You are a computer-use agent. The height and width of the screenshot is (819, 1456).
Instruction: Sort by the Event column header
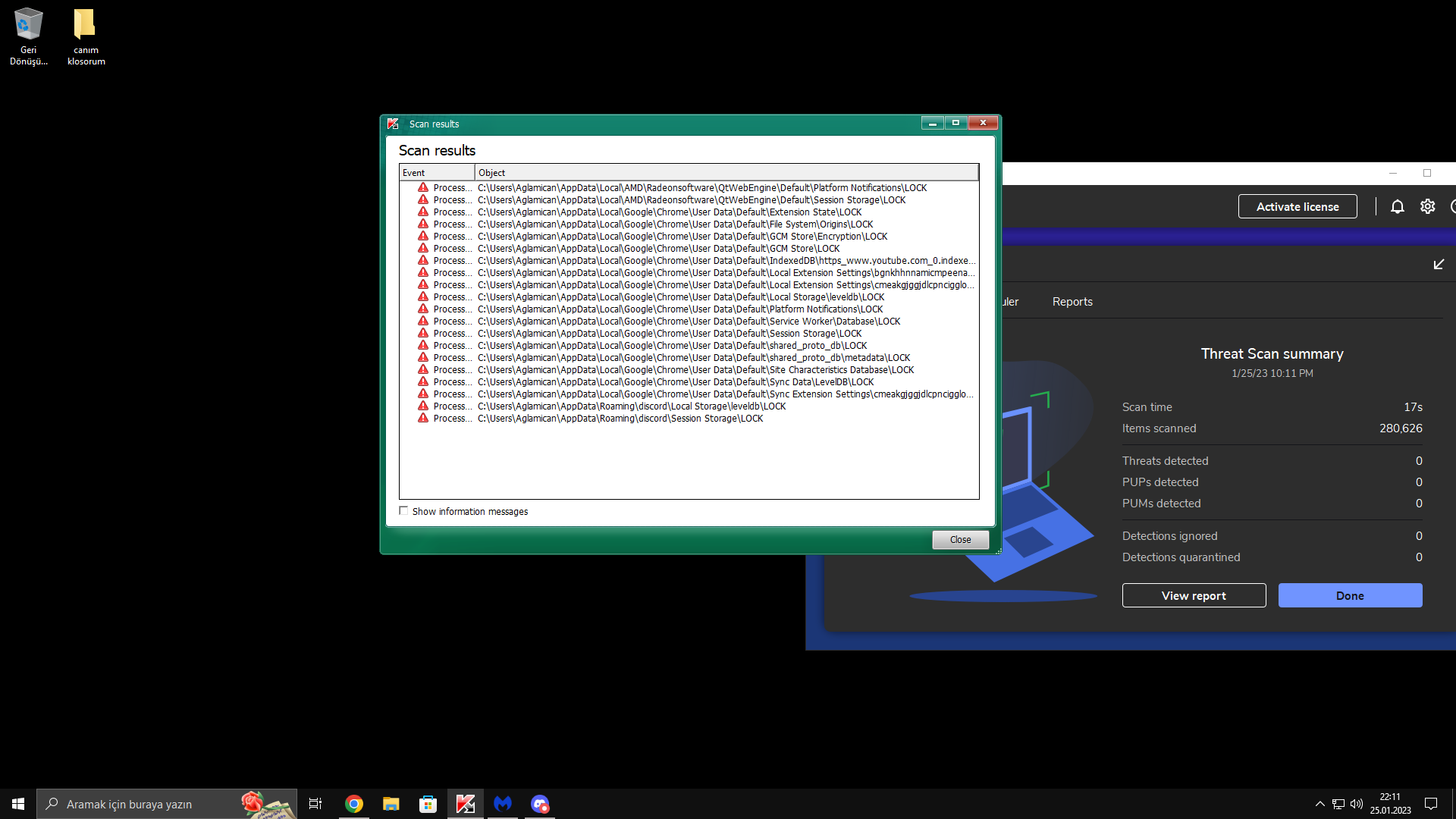click(437, 173)
